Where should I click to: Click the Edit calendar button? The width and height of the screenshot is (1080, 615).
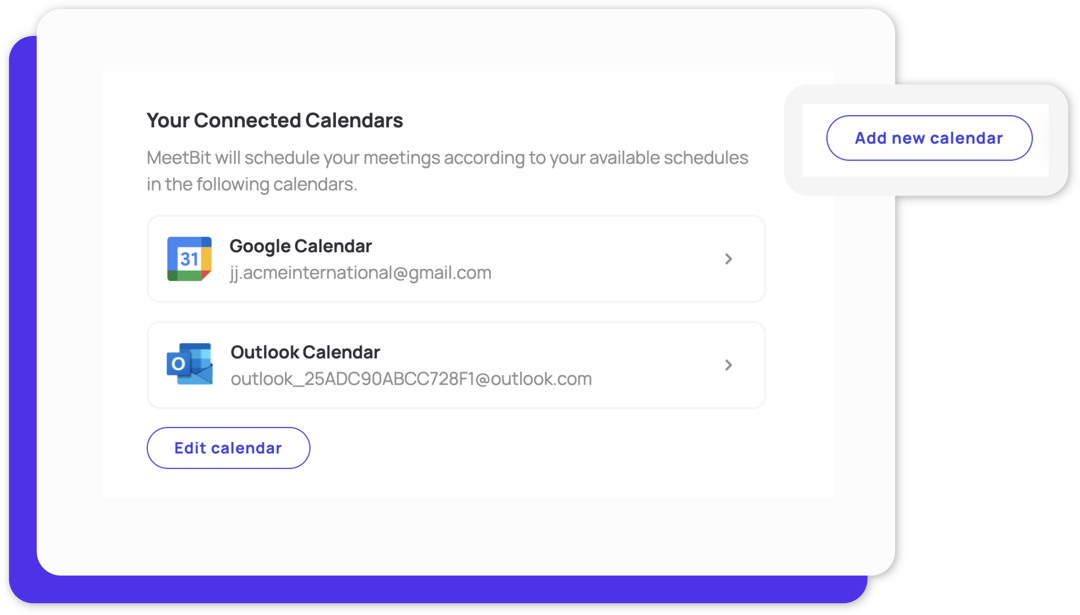[228, 448]
